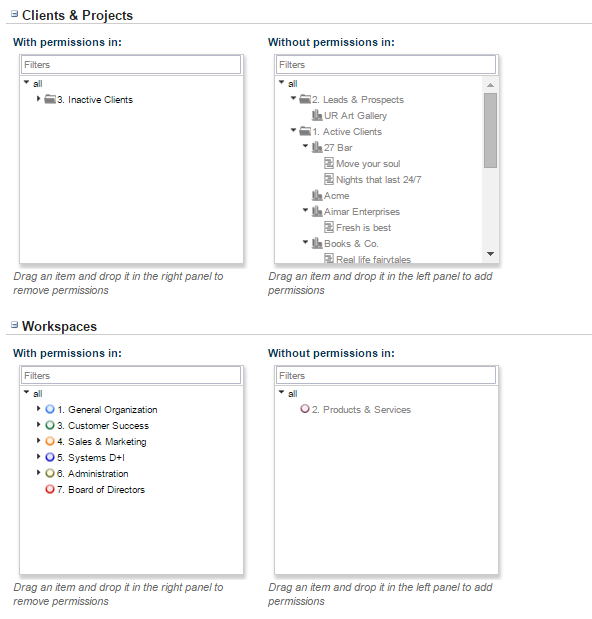Collapse the Workspaces section

pyautogui.click(x=15, y=325)
